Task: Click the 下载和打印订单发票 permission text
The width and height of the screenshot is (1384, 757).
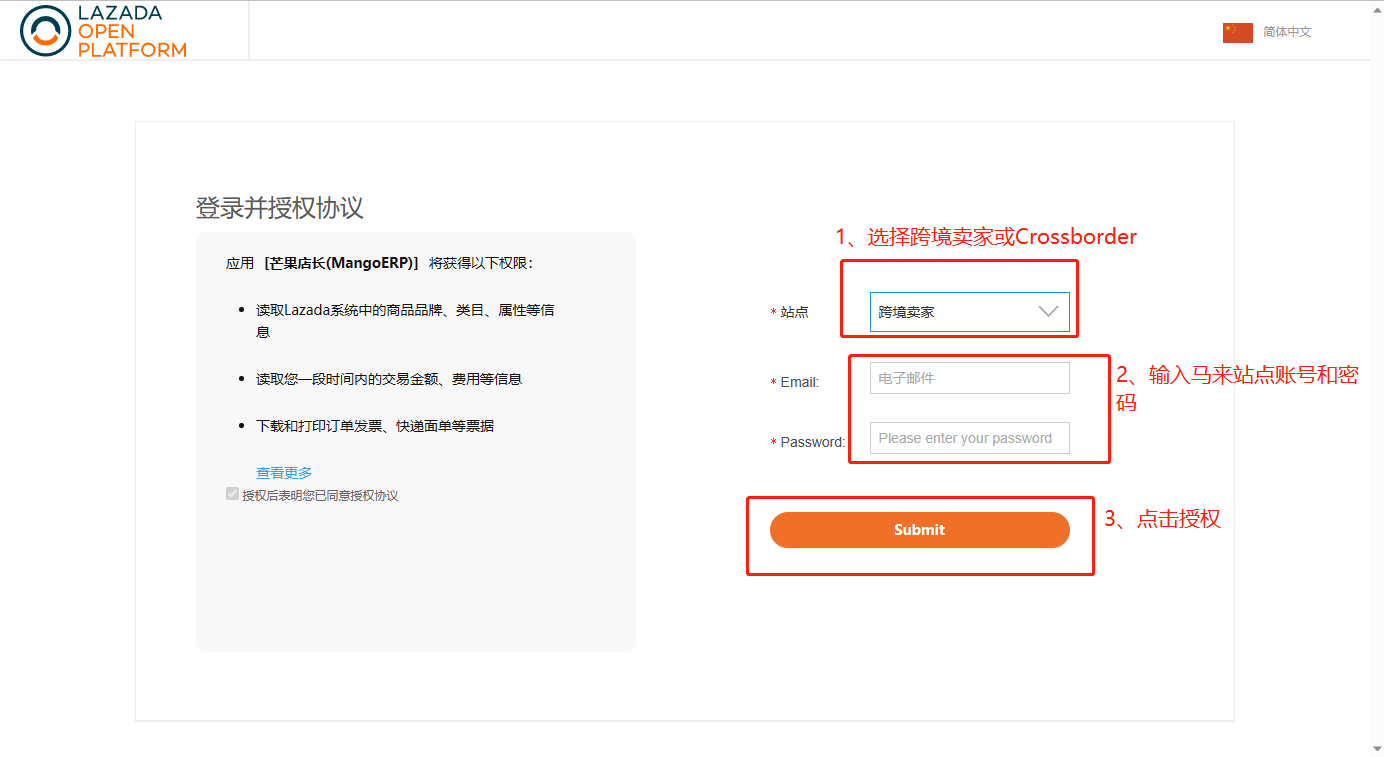Action: (x=375, y=426)
